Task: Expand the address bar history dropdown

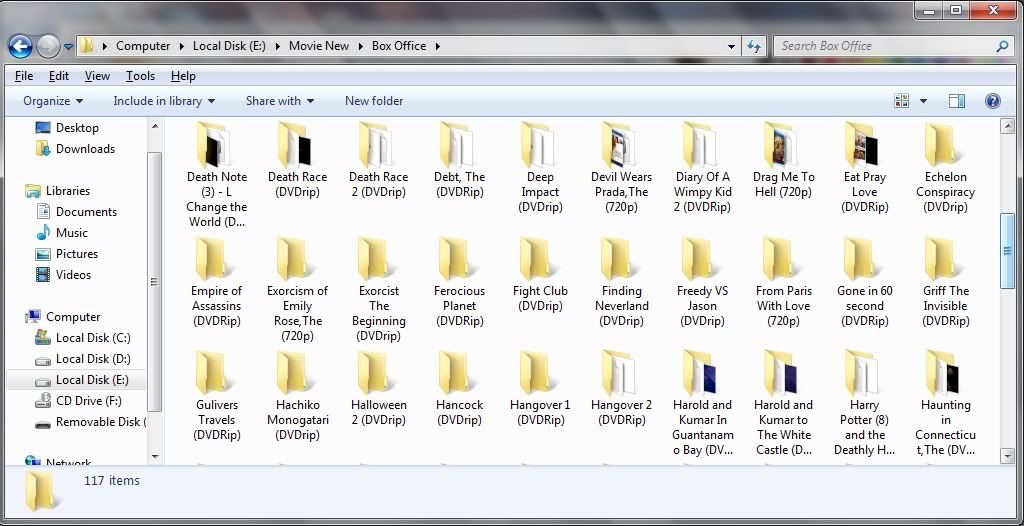Action: [x=731, y=46]
